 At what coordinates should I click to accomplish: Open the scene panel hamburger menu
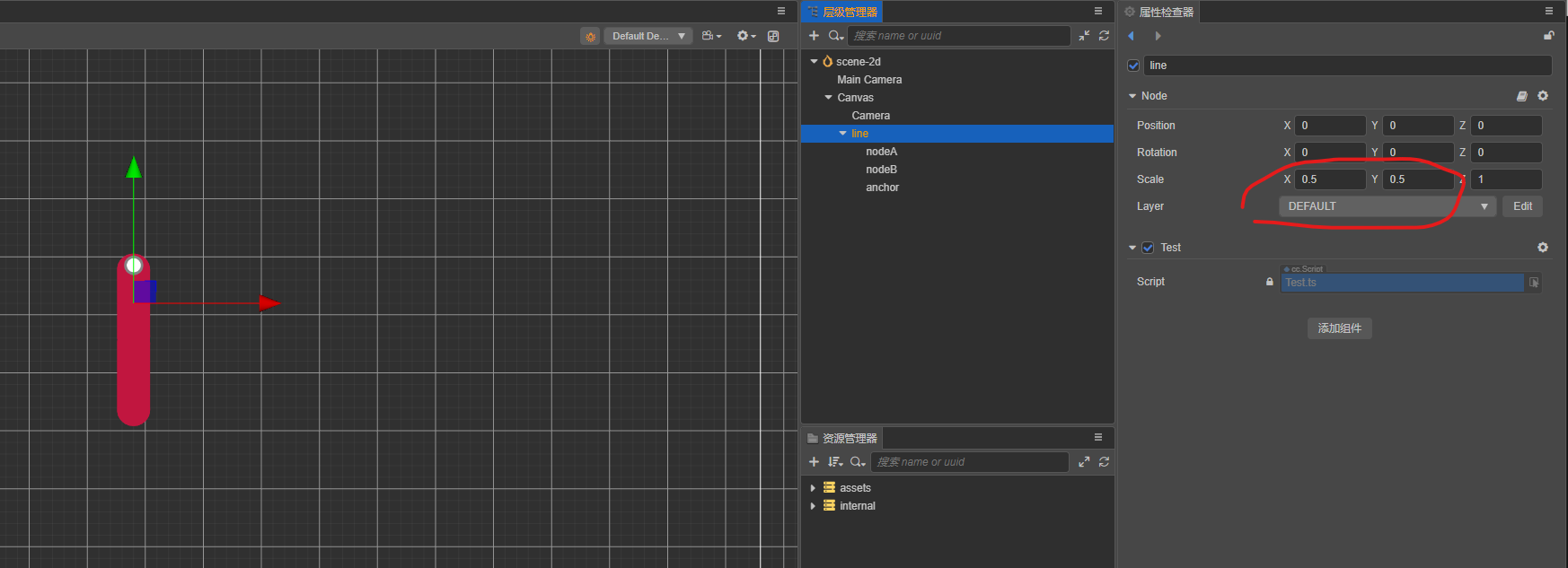781,11
